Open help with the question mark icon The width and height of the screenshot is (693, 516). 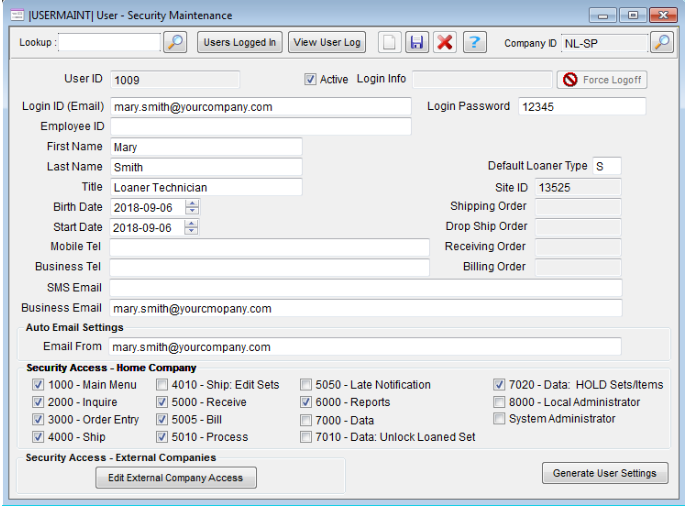pyautogui.click(x=475, y=43)
